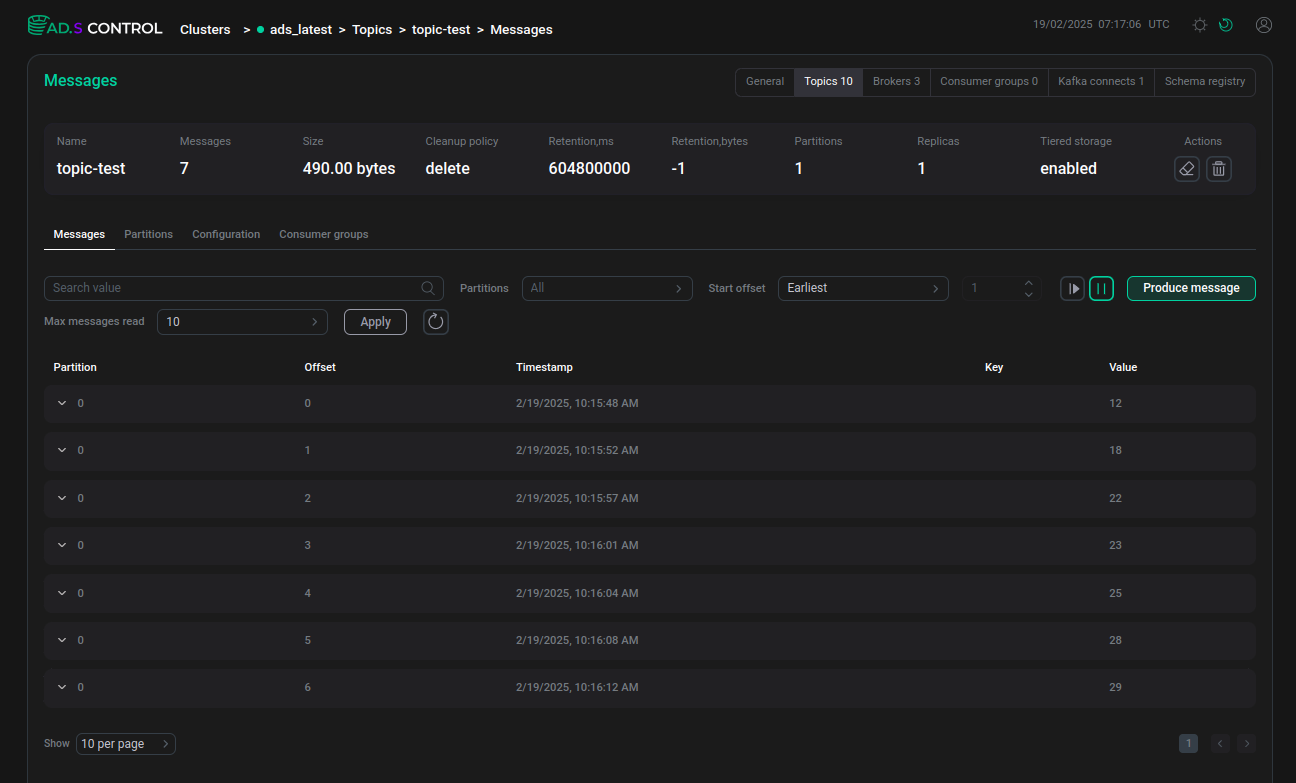Click the Partition column header
Viewport: 1296px width, 783px height.
(x=75, y=367)
